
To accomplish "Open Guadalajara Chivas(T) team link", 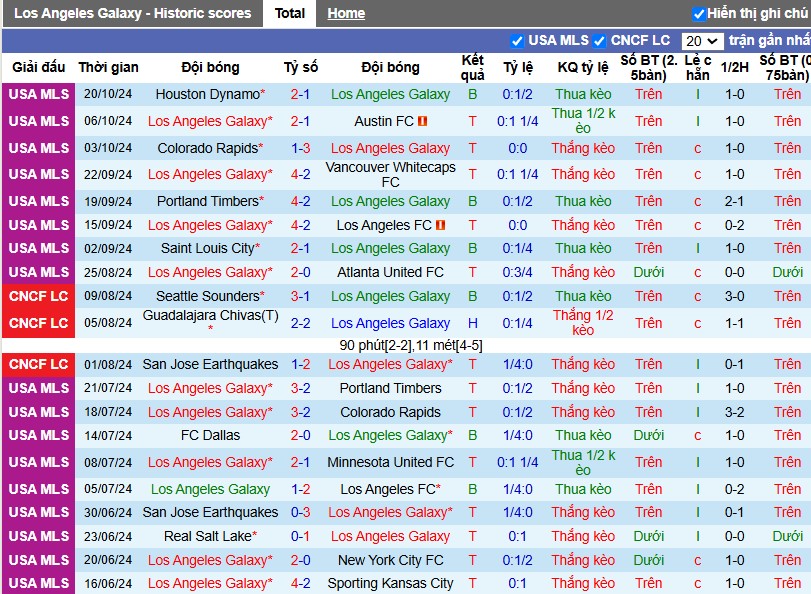I will pyautogui.click(x=211, y=316).
